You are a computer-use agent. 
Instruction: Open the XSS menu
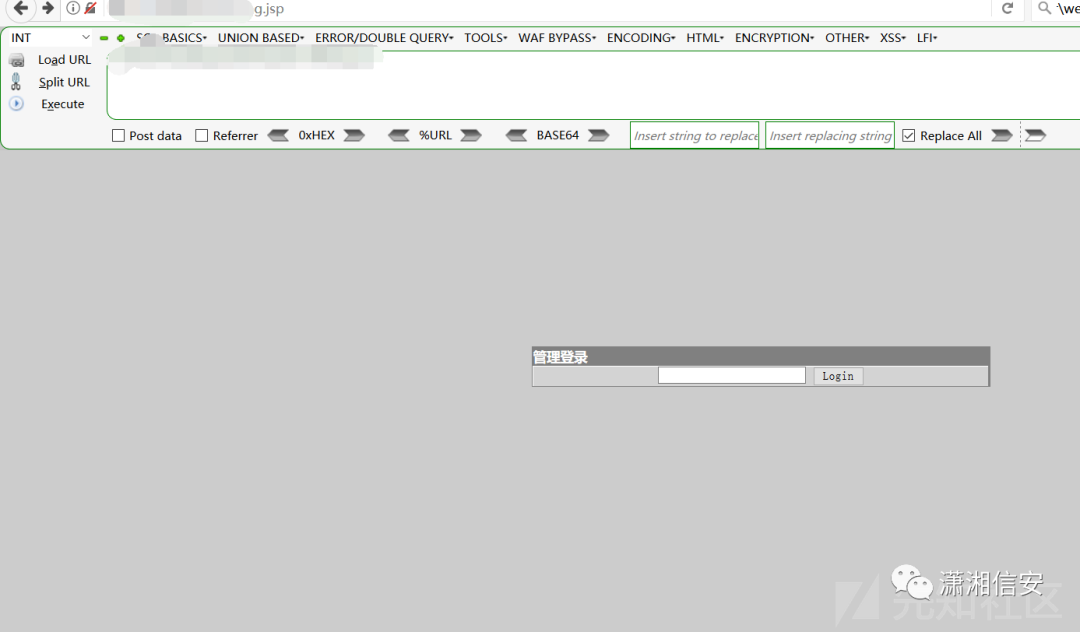(893, 38)
